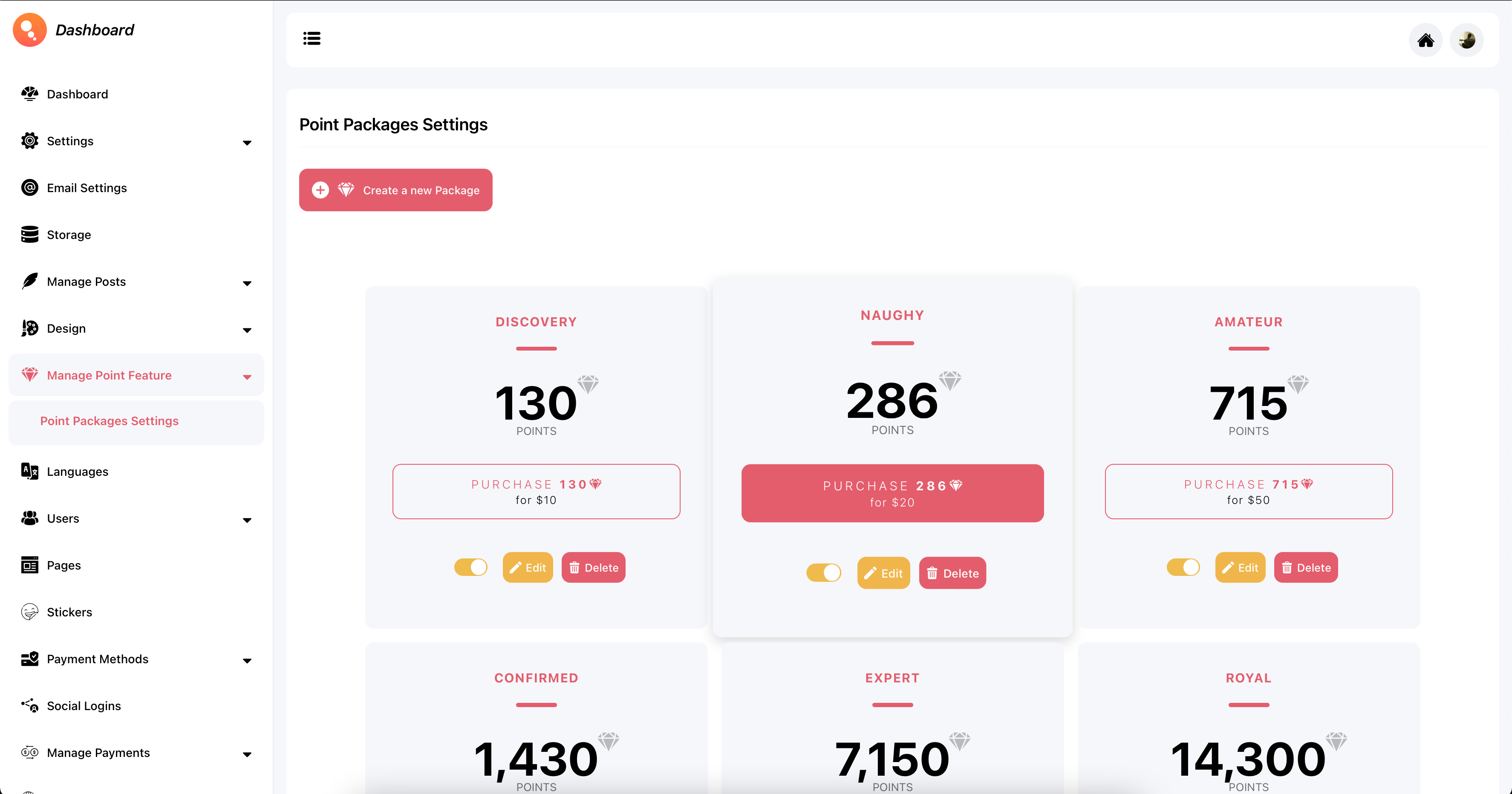Viewport: 1512px width, 794px height.
Task: Click the list icon in the top toolbar
Action: 312,38
